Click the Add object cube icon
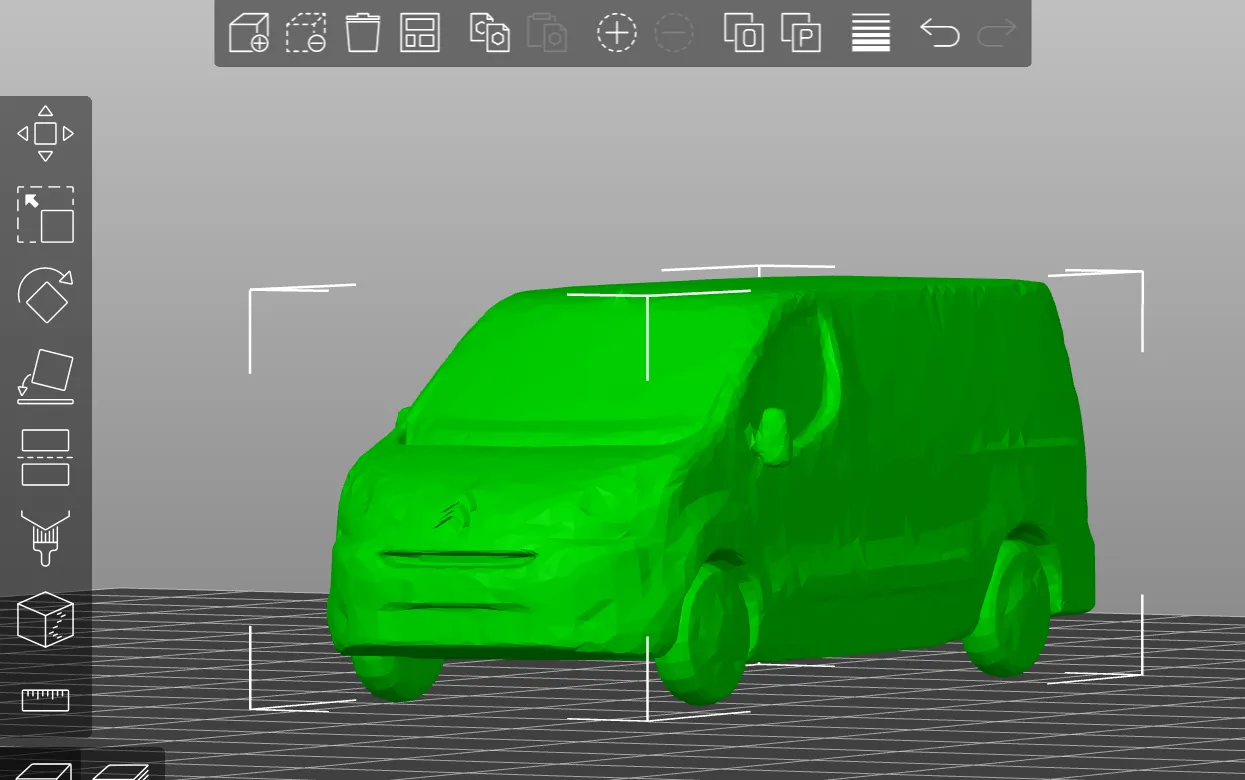1245x780 pixels. tap(249, 33)
